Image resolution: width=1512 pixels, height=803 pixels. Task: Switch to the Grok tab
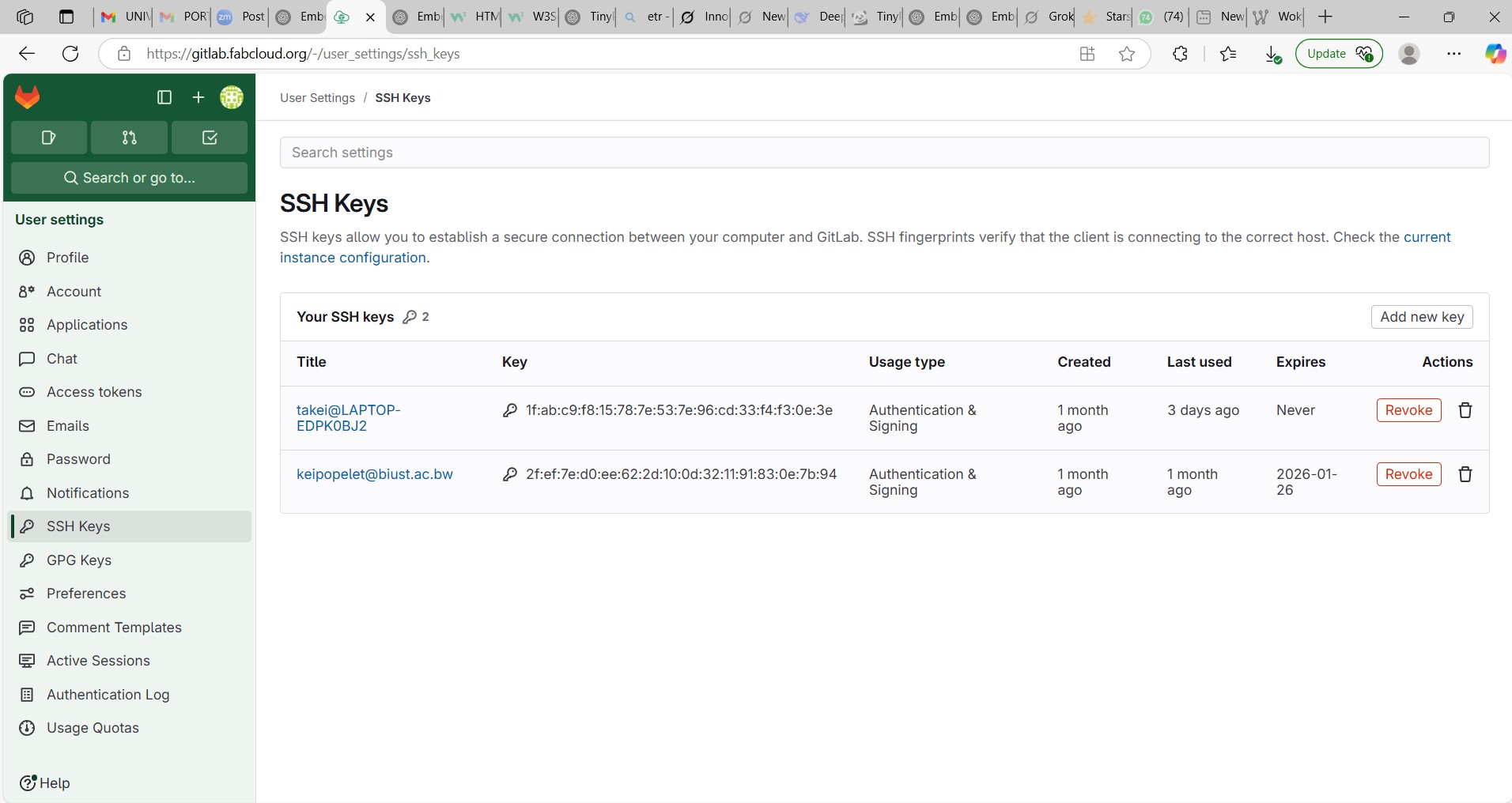1048,17
